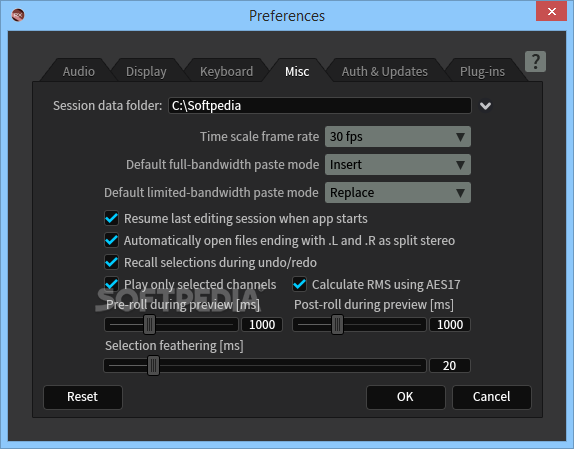The height and width of the screenshot is (449, 574).
Task: Open Default full-bandwidth paste mode dropdown
Action: pos(398,165)
